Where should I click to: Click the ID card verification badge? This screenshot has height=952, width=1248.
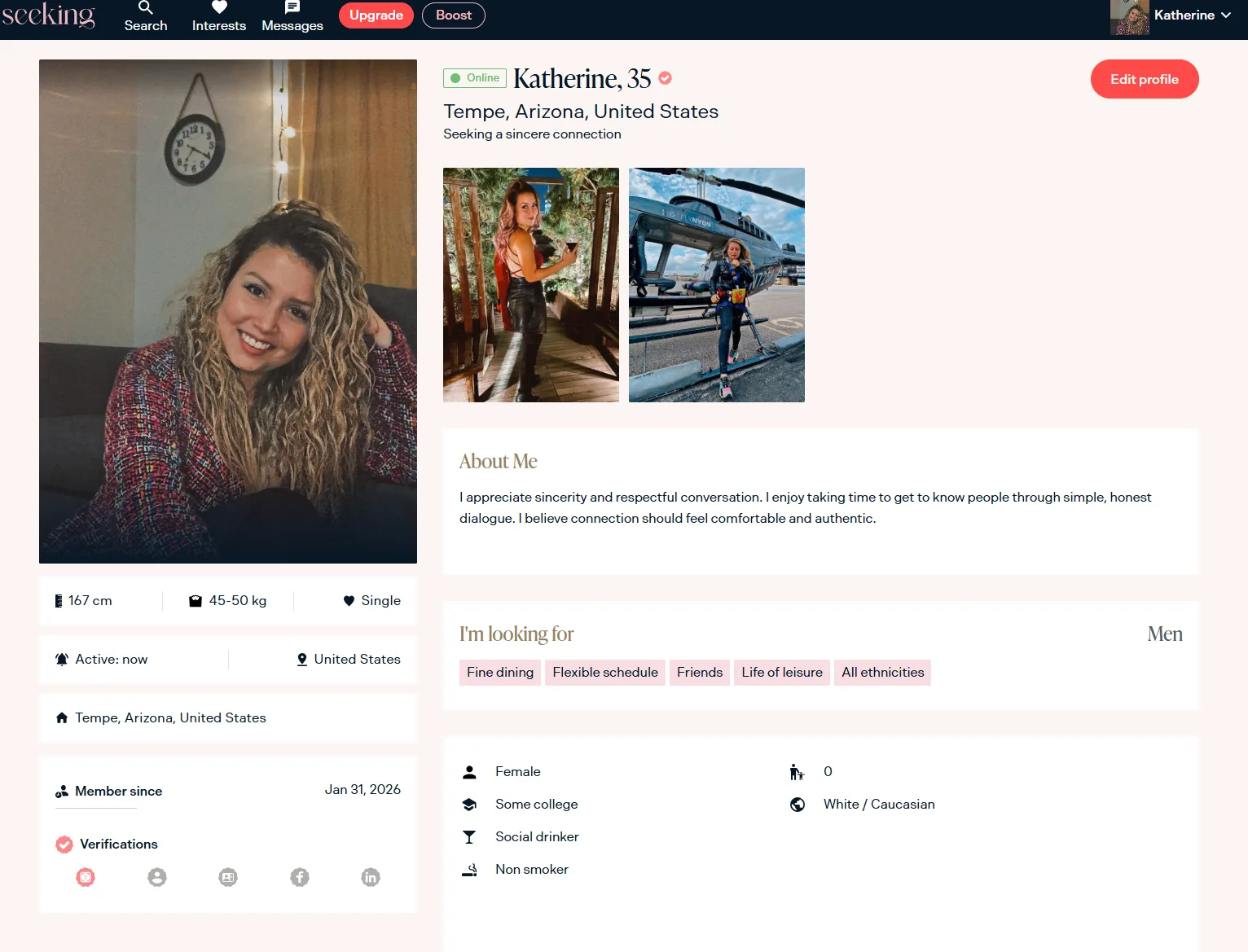tap(228, 877)
